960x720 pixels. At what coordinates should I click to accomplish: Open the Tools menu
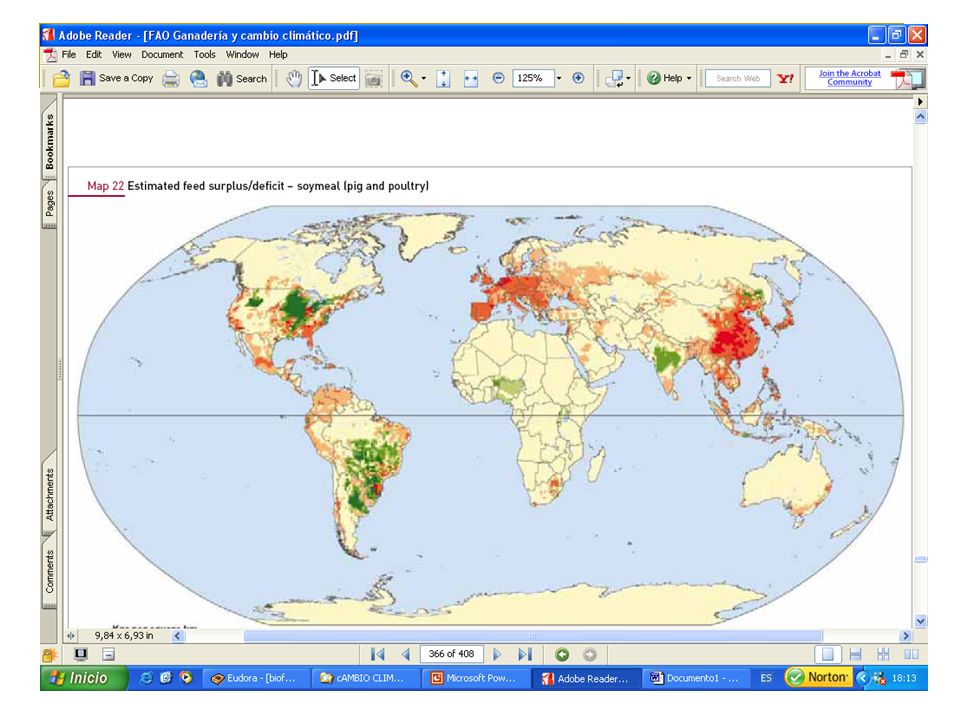tap(204, 54)
